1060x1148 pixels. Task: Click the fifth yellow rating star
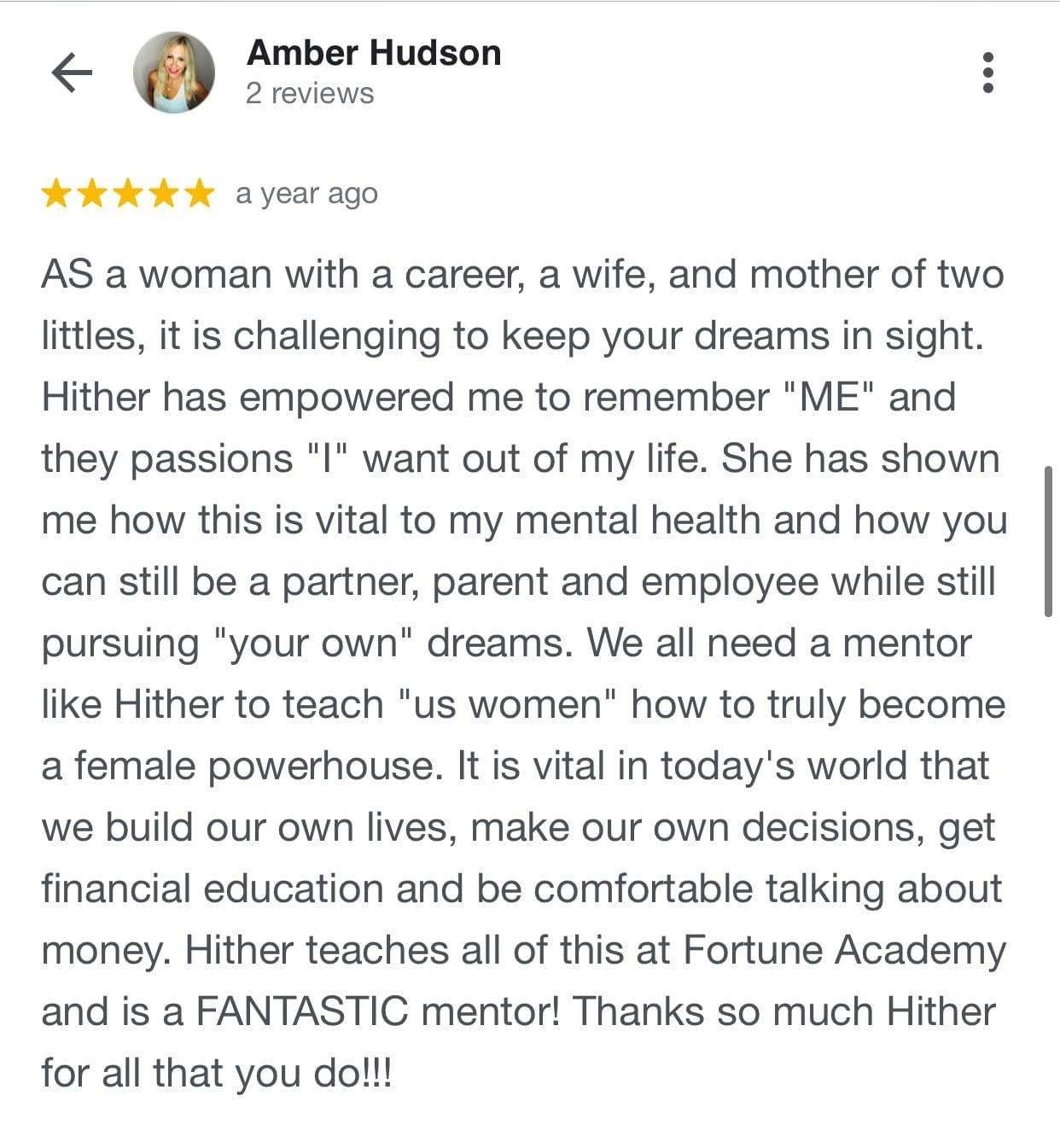click(199, 194)
